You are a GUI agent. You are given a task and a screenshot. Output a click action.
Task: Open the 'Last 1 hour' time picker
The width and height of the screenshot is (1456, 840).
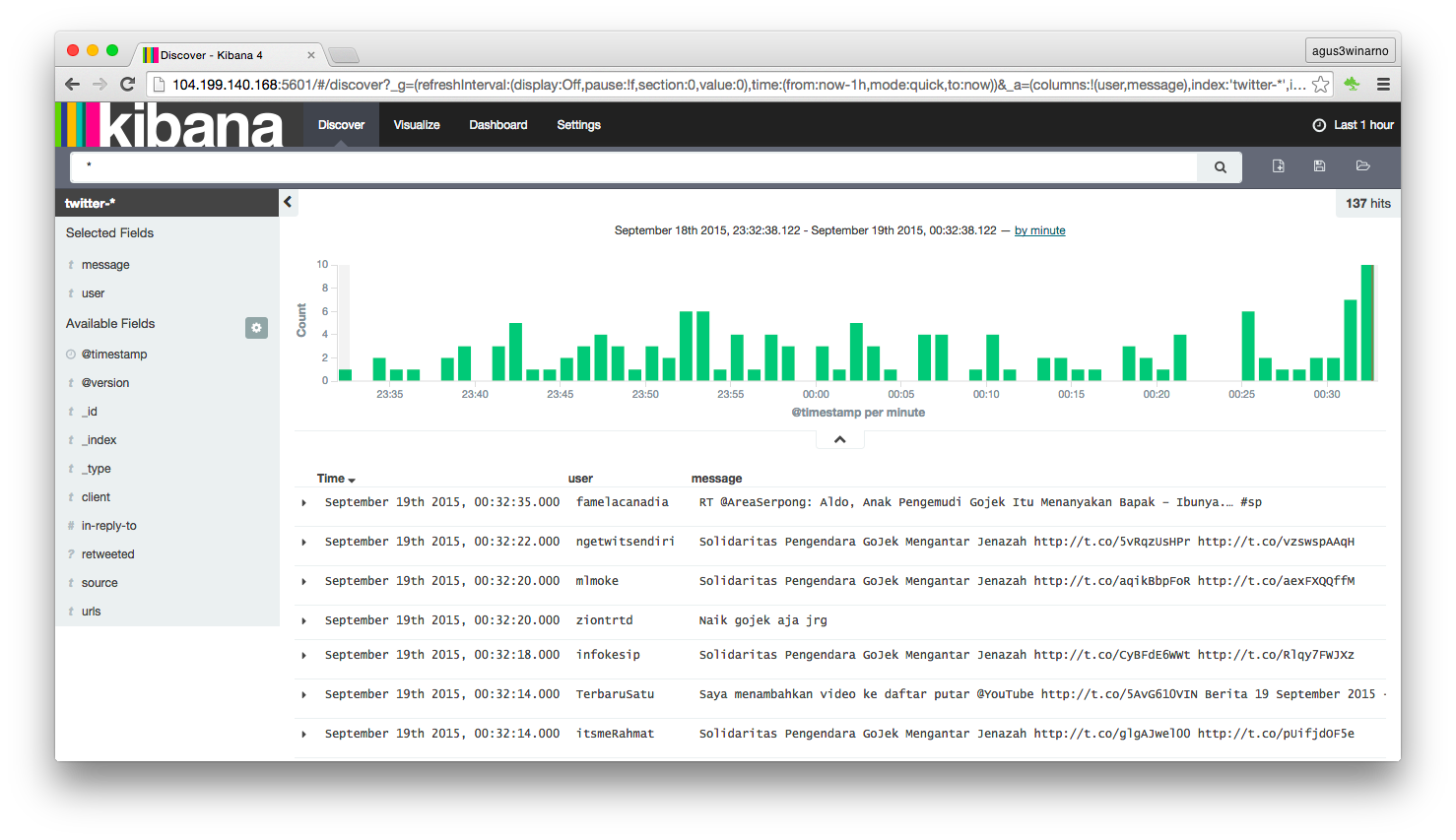[x=1354, y=125]
